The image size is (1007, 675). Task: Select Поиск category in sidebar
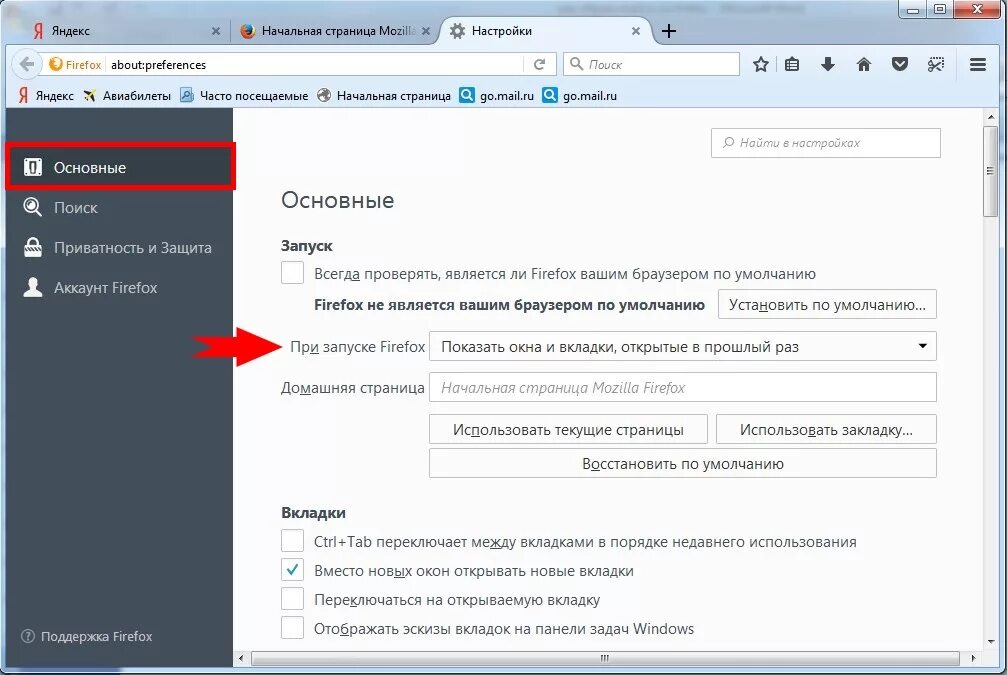[x=120, y=207]
